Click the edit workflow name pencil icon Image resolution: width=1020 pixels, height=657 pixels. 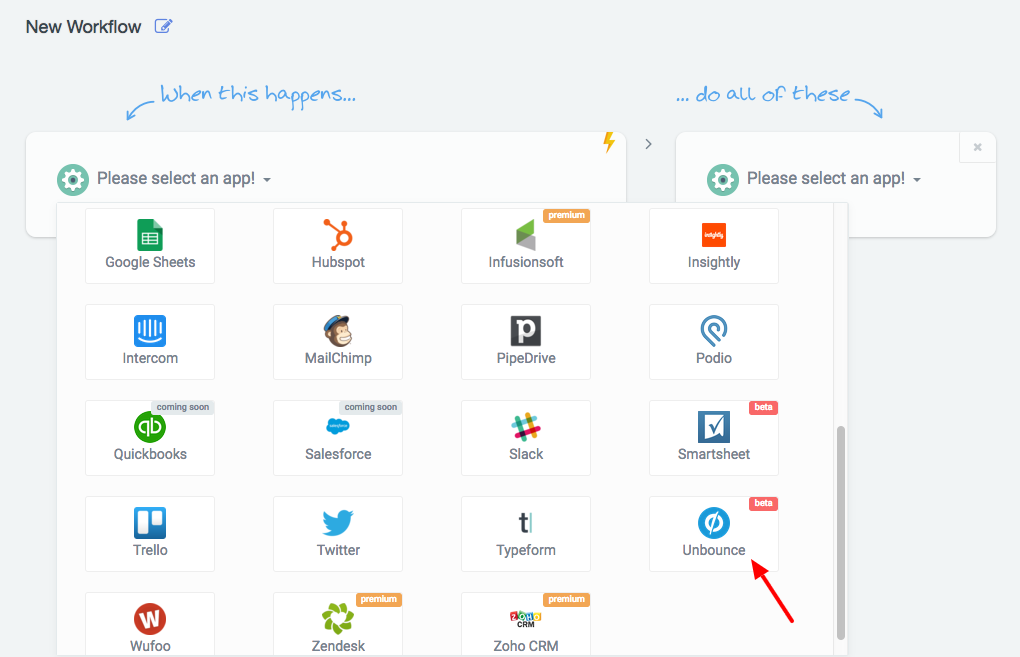coord(163,26)
